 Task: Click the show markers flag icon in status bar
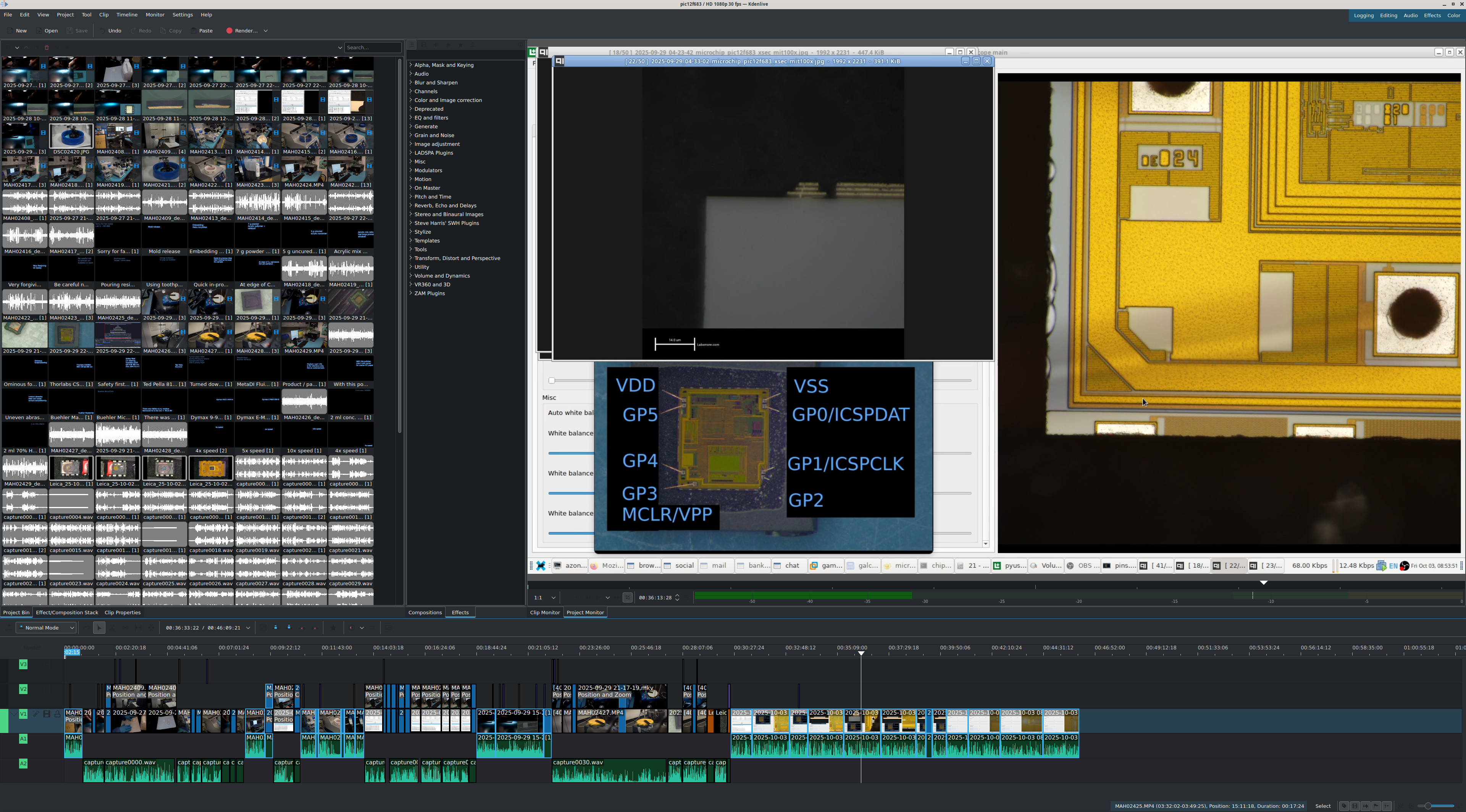click(x=1376, y=806)
